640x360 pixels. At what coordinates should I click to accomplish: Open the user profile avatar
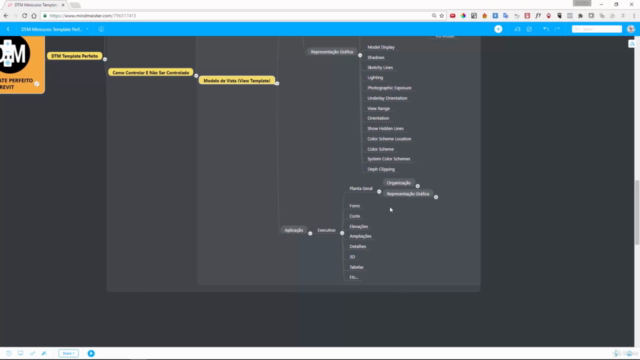click(631, 29)
